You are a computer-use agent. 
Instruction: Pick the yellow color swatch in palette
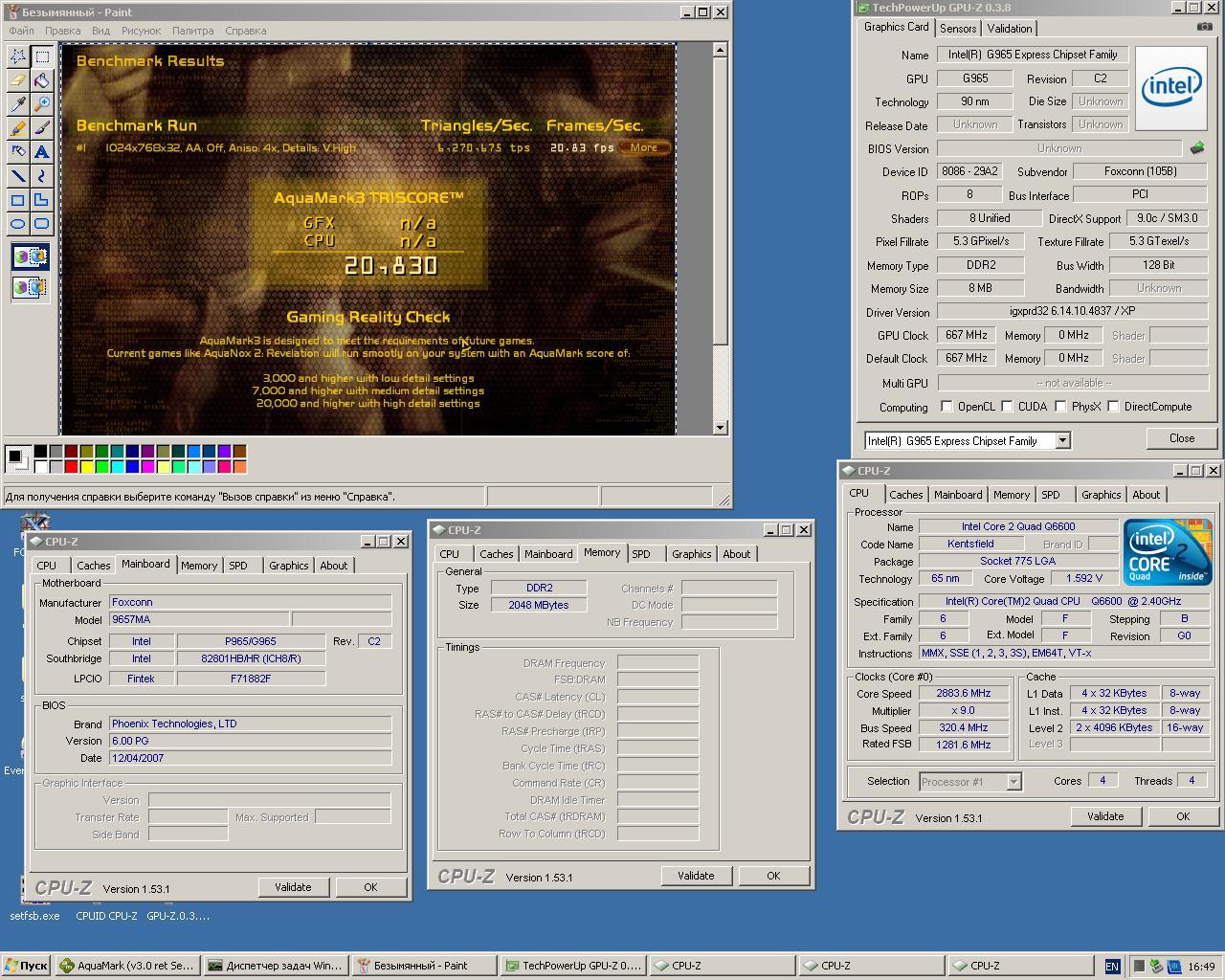pyautogui.click(x=86, y=467)
